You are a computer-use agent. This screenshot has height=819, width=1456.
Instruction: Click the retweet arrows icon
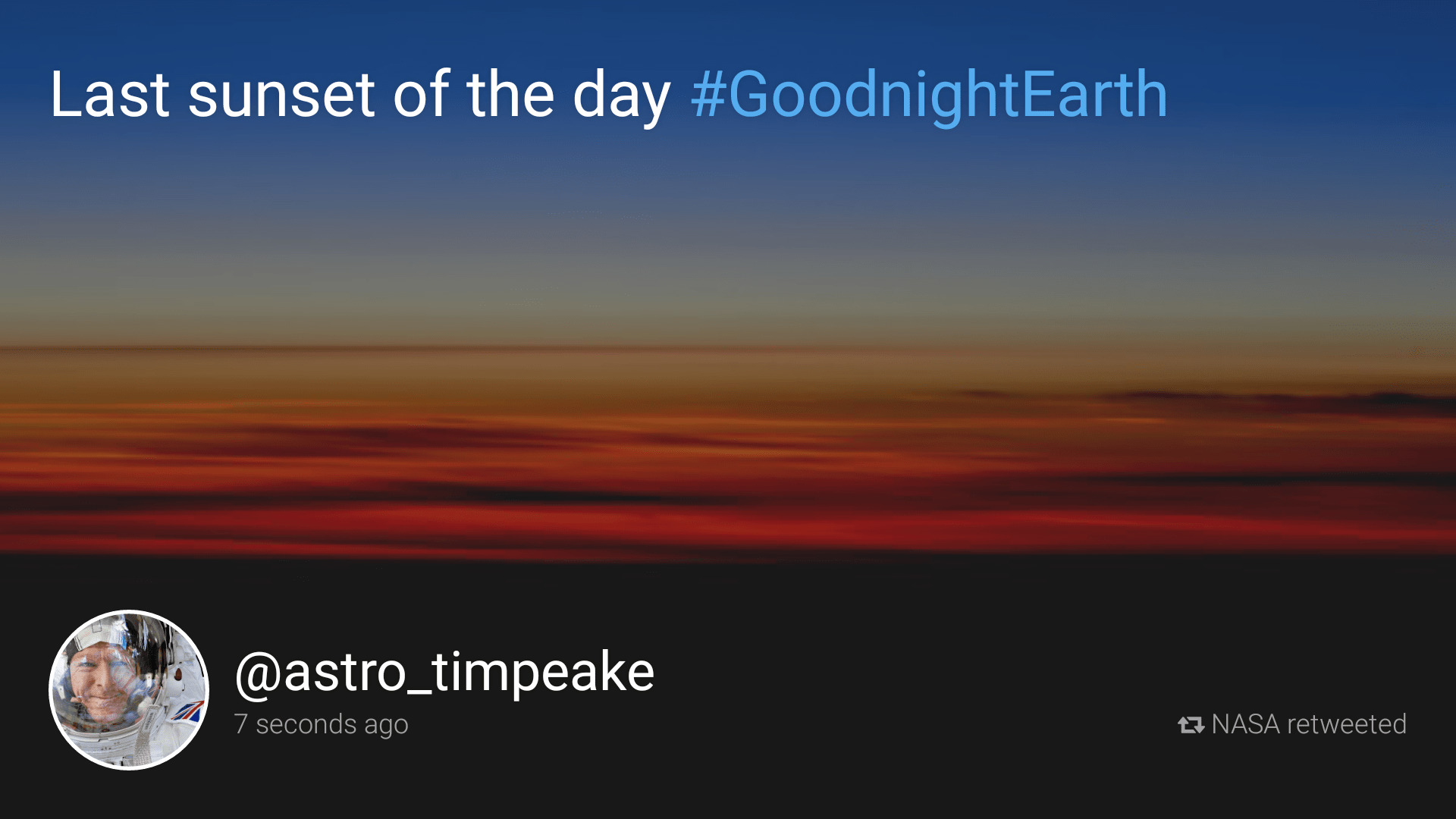(x=1191, y=725)
